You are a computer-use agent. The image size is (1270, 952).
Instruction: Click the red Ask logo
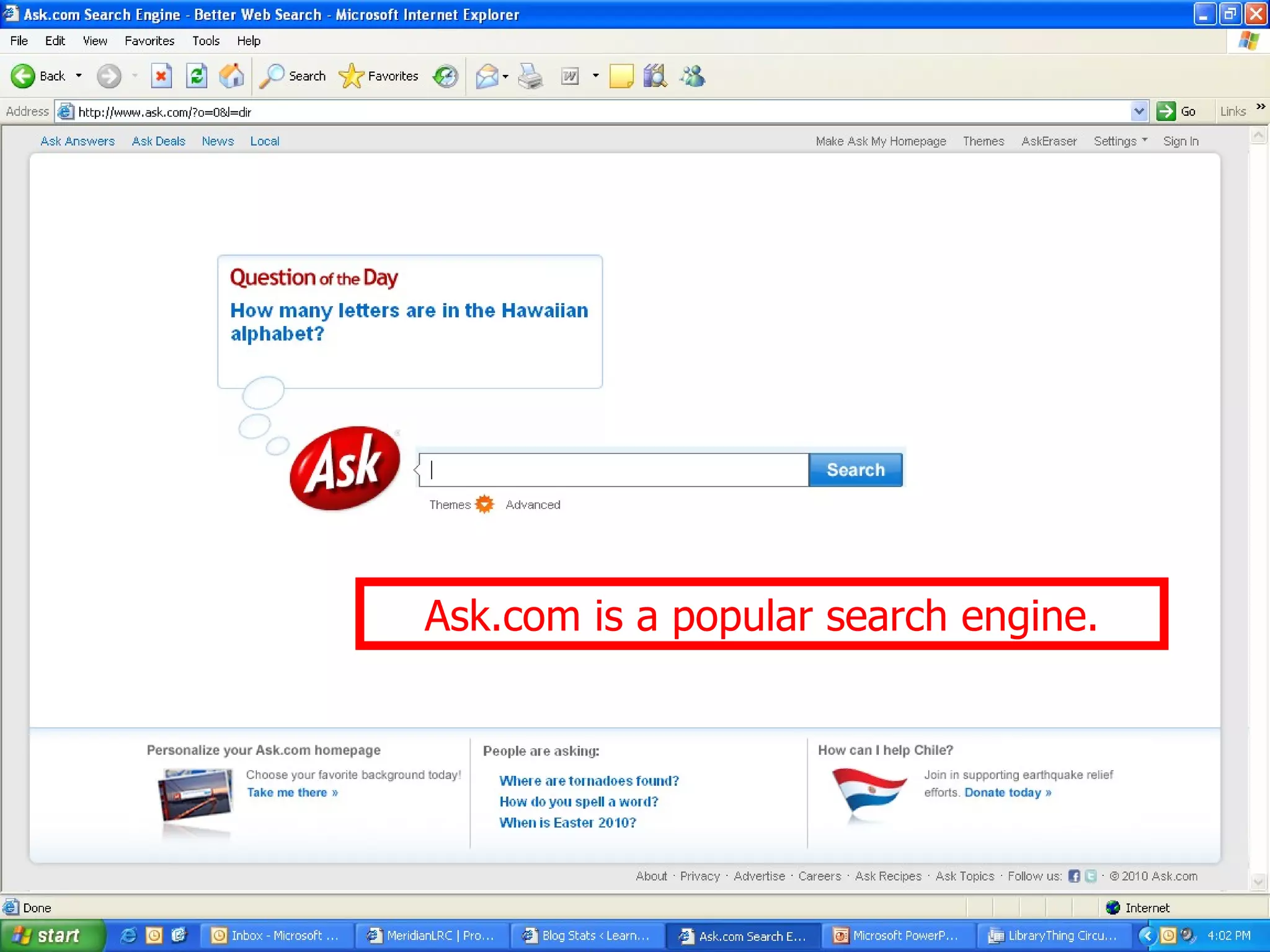[x=344, y=469]
